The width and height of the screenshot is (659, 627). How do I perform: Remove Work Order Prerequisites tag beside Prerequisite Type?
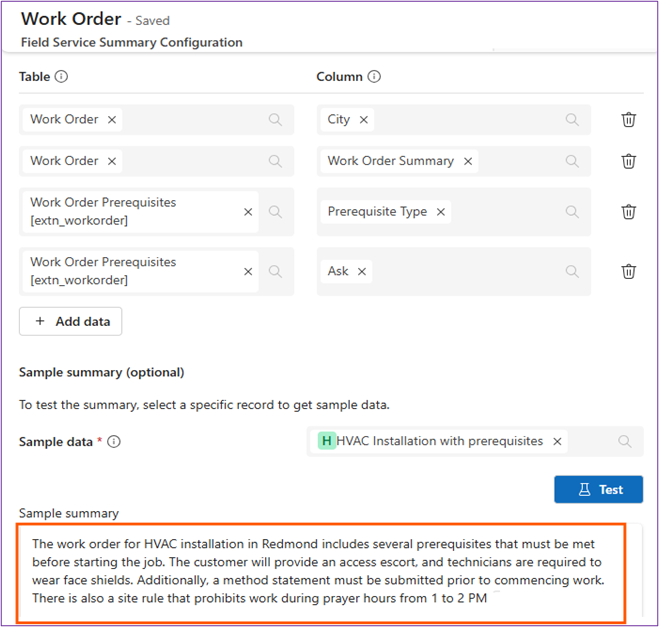pyautogui.click(x=248, y=212)
